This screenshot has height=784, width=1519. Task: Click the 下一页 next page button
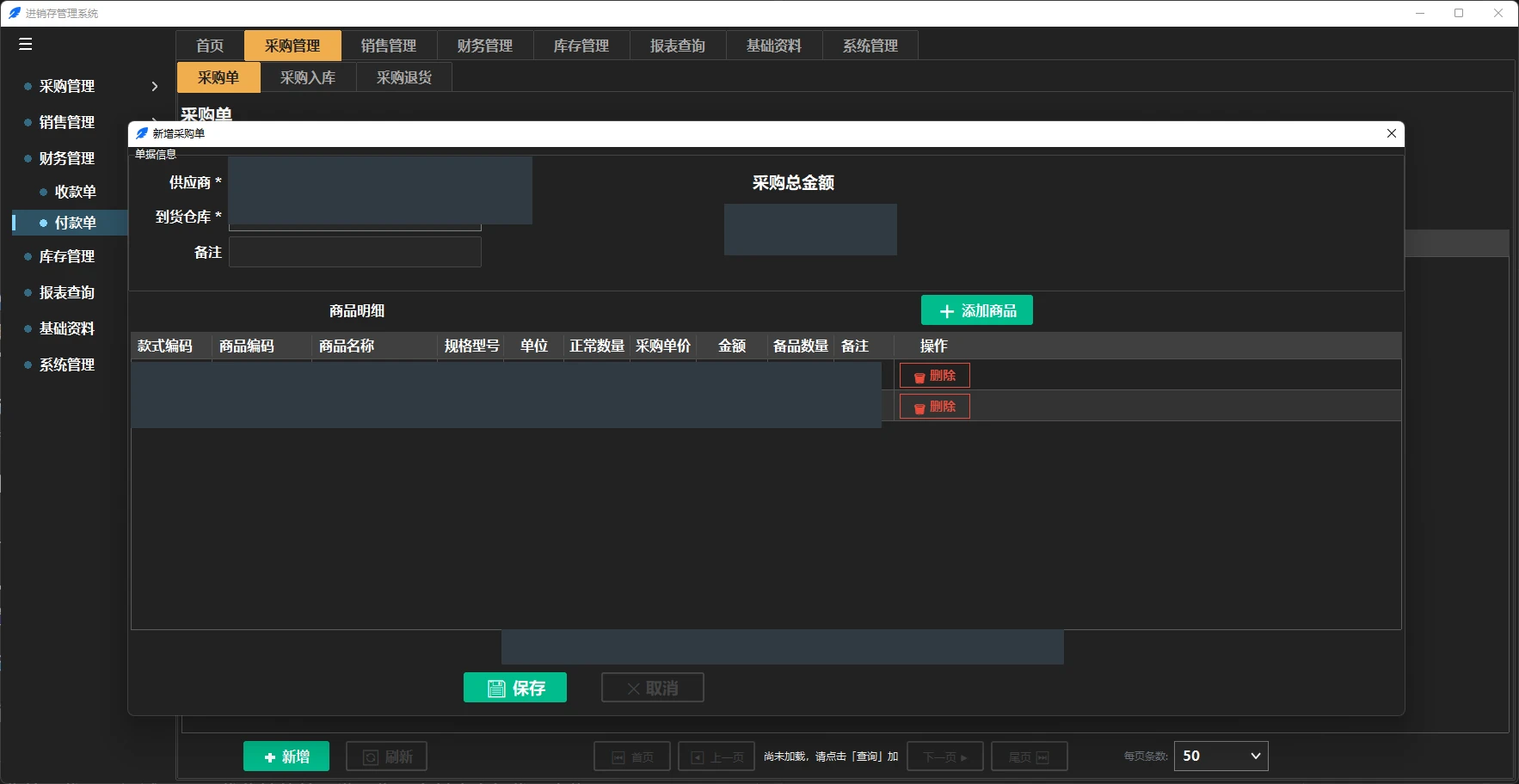pyautogui.click(x=945, y=756)
